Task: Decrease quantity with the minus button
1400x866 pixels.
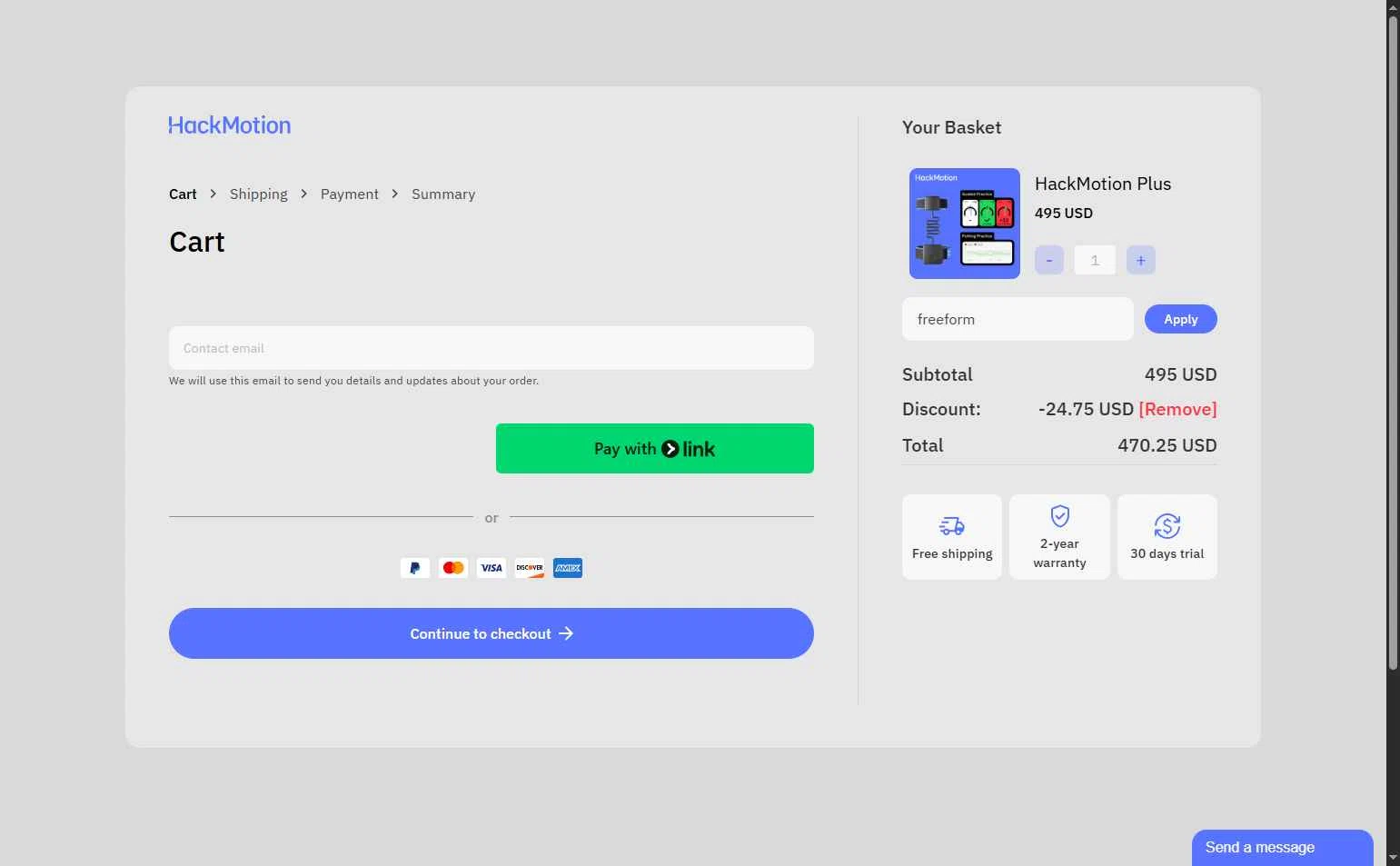Action: point(1049,260)
